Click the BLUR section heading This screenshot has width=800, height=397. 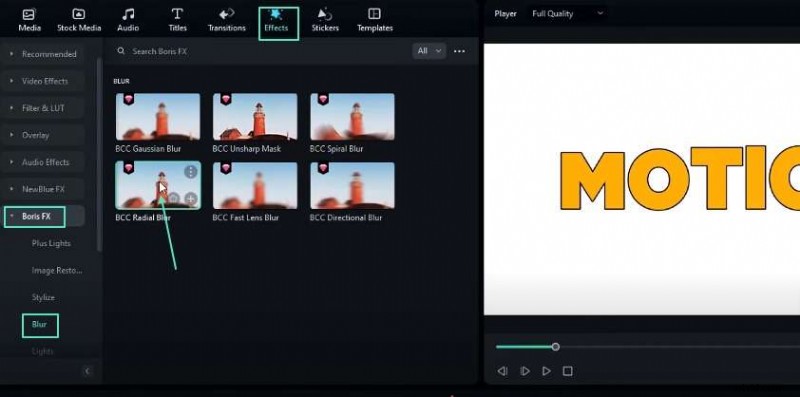click(121, 81)
